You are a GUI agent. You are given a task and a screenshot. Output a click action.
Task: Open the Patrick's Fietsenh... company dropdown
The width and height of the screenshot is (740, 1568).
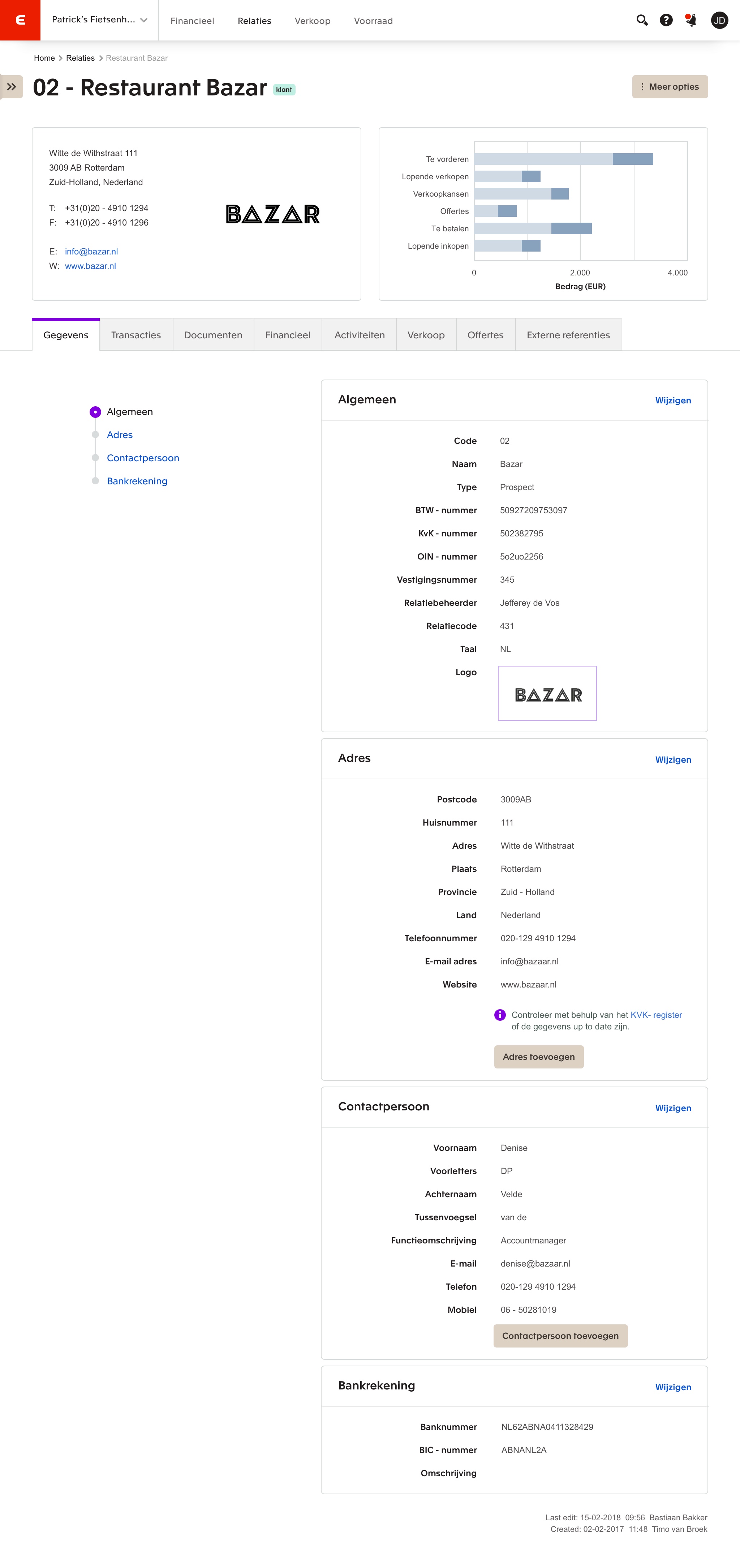click(x=99, y=20)
